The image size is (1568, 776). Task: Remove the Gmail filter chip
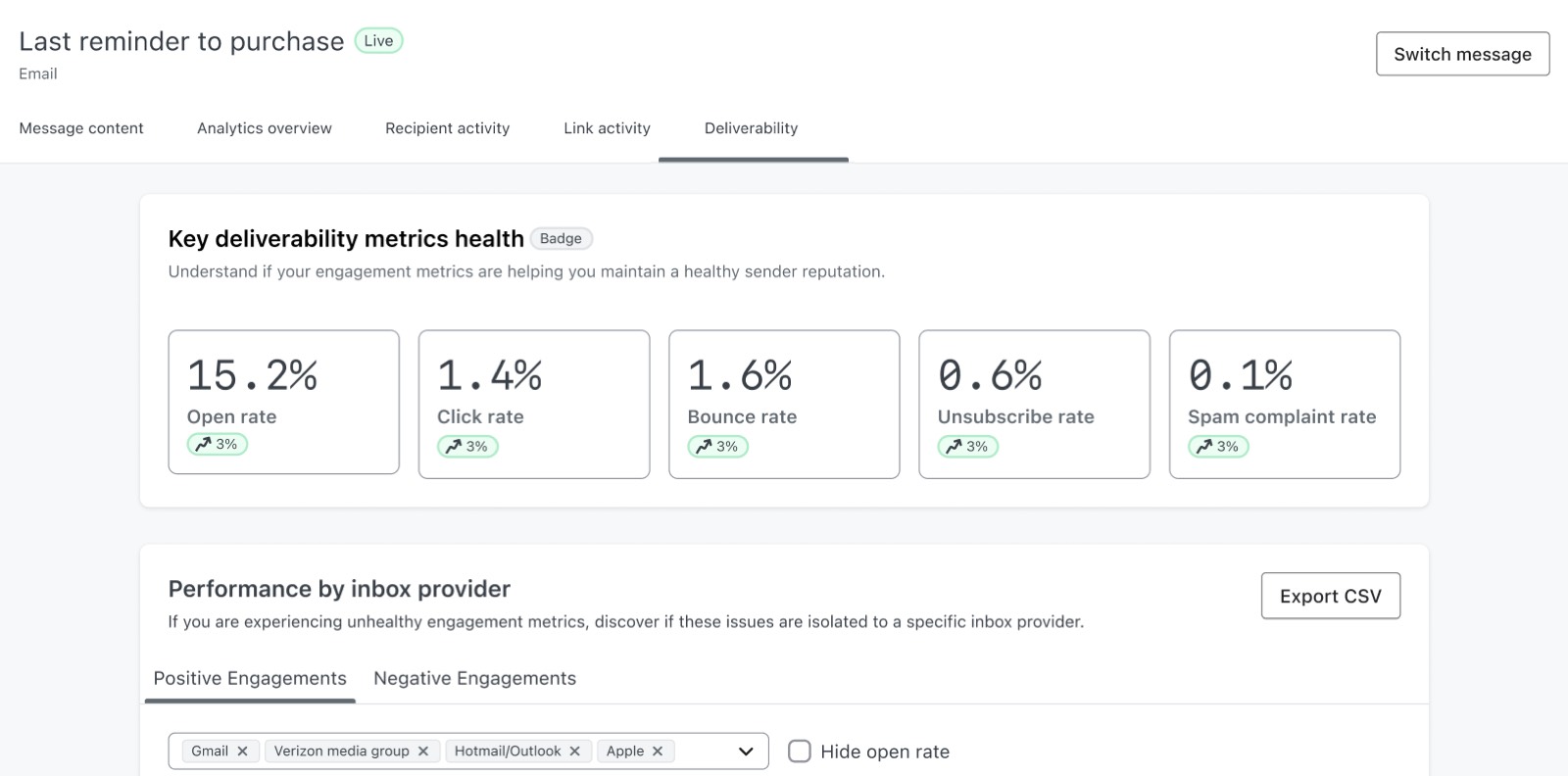242,752
